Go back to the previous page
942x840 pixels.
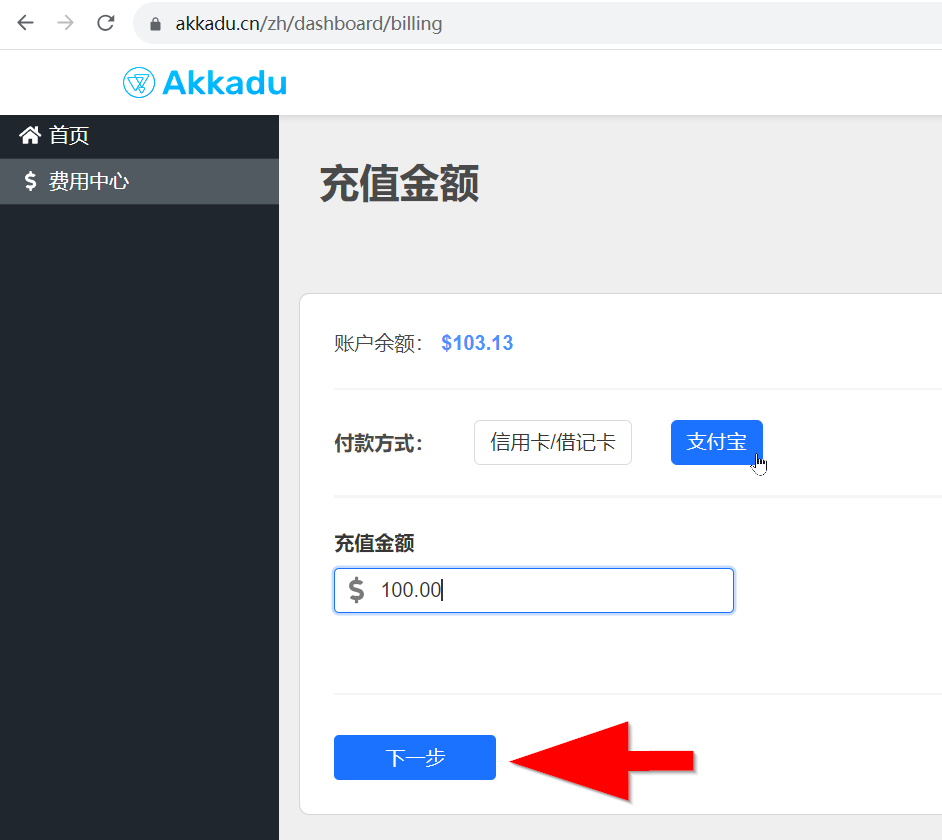coord(25,23)
